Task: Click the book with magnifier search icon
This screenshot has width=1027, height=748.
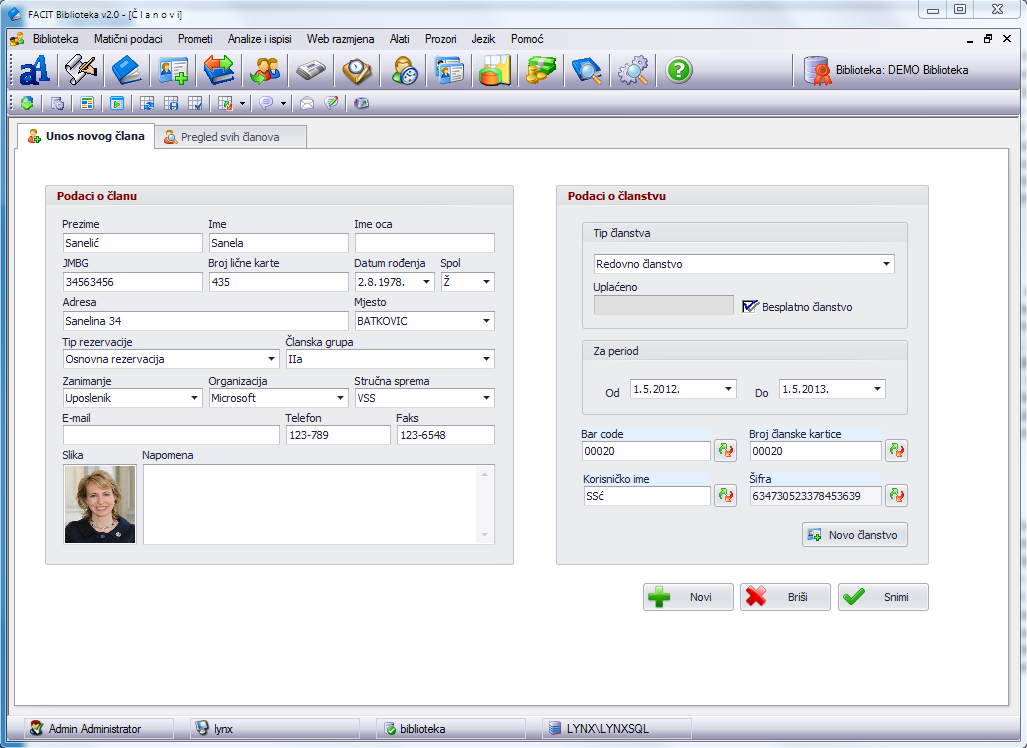Action: [x=586, y=70]
